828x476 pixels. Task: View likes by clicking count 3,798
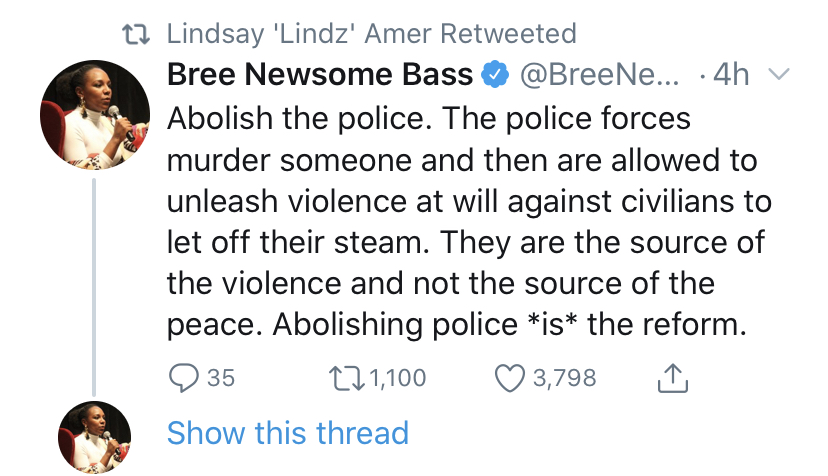[564, 378]
